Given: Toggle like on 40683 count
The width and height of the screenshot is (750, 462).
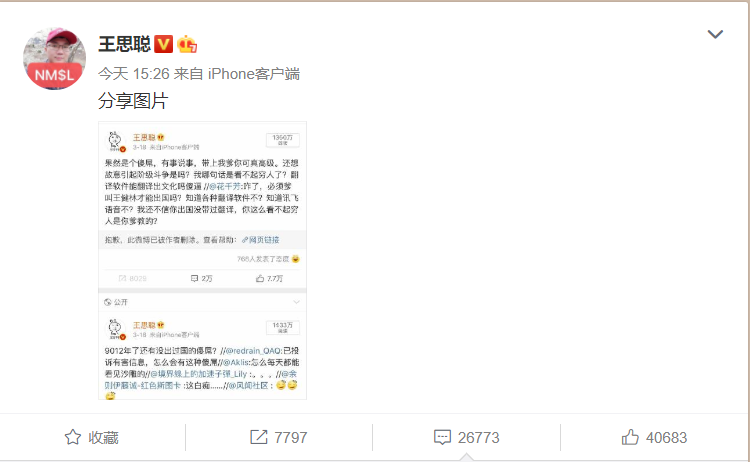Looking at the screenshot, I should (654, 437).
